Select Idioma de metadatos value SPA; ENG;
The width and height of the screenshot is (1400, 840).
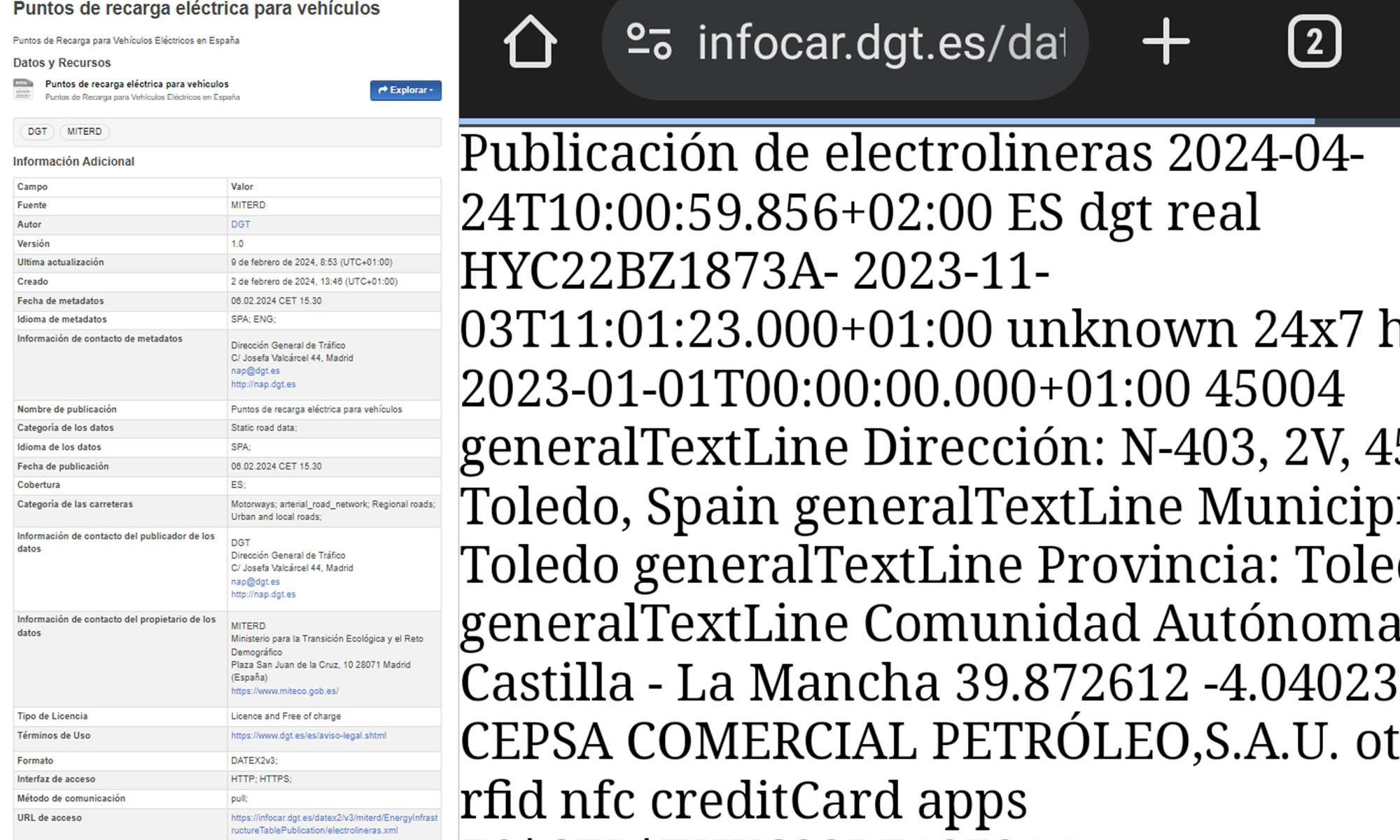(x=253, y=319)
